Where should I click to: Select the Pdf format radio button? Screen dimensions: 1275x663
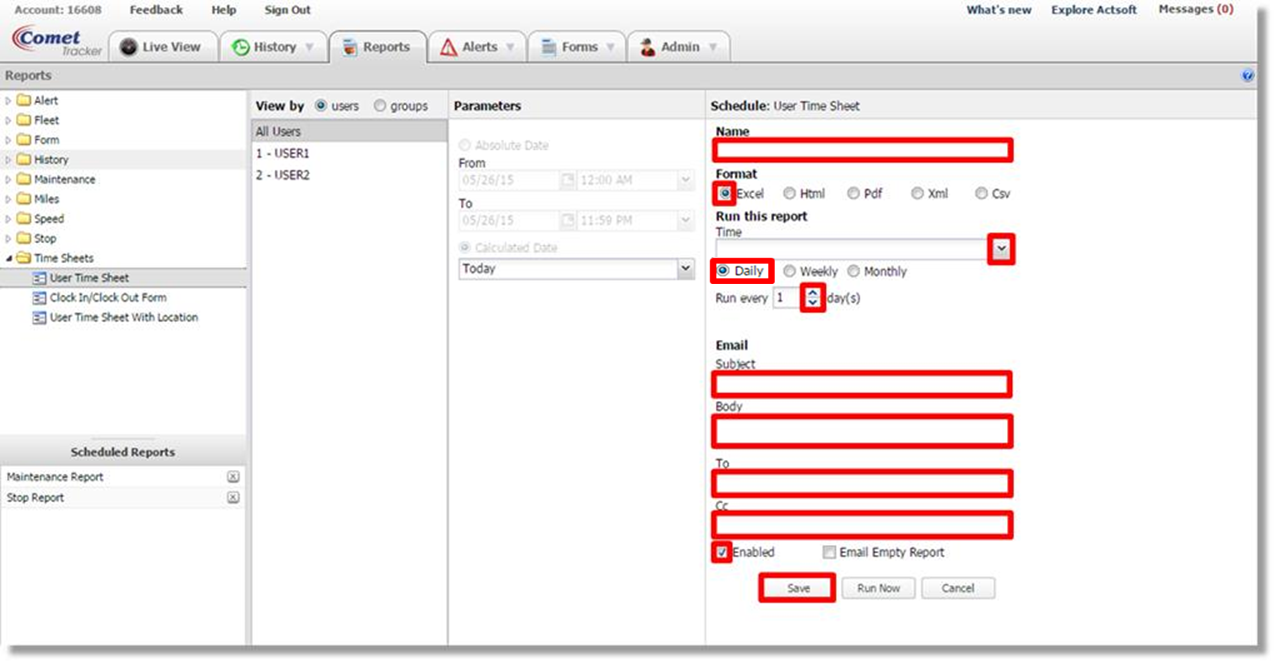(853, 194)
